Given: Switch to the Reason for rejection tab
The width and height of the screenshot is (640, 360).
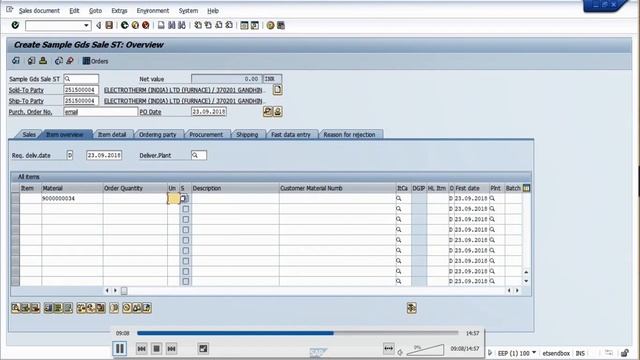Looking at the screenshot, I should (349, 134).
